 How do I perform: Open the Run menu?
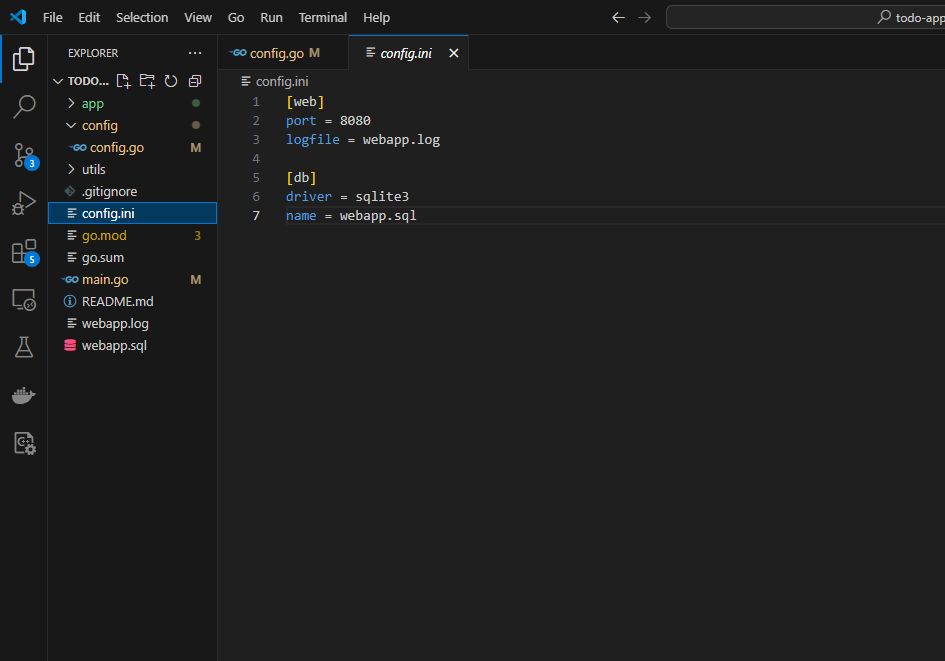(x=271, y=17)
